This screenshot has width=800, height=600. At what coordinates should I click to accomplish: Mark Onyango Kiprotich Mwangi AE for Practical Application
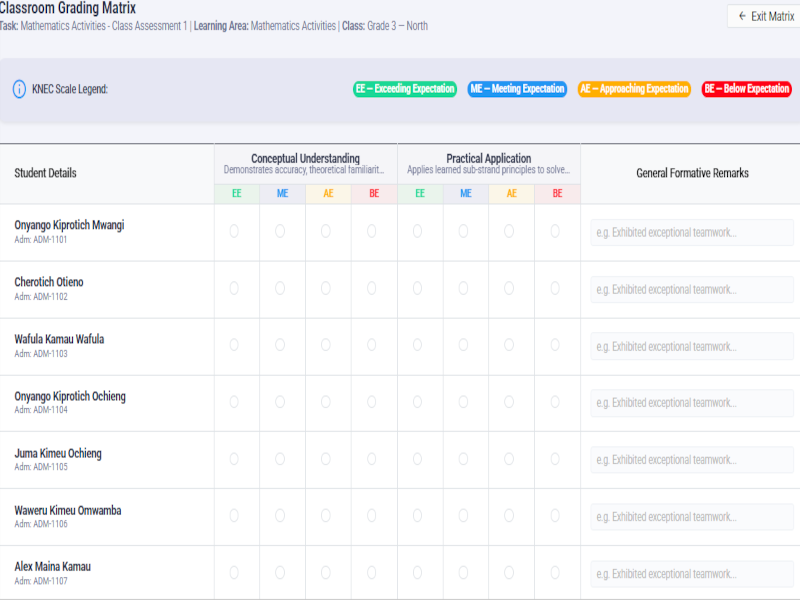[509, 231]
